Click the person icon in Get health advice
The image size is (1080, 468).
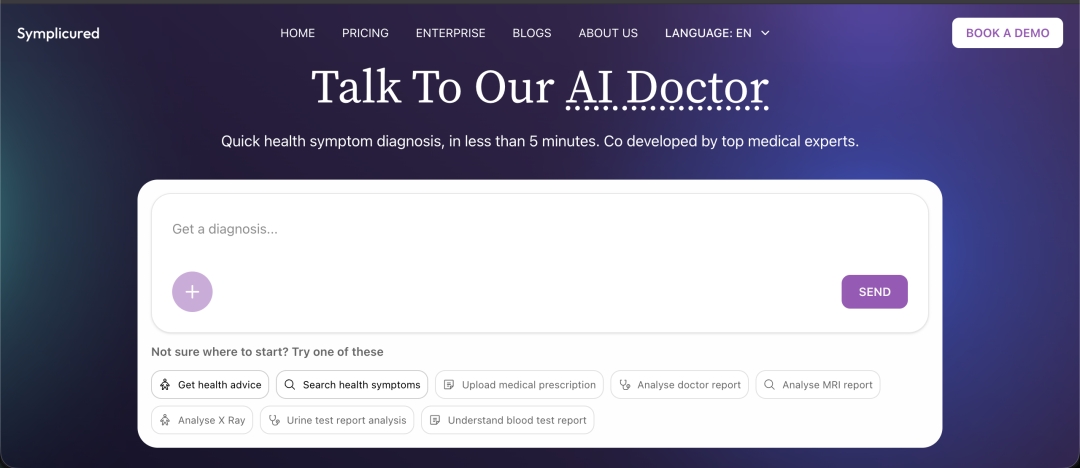click(x=165, y=385)
